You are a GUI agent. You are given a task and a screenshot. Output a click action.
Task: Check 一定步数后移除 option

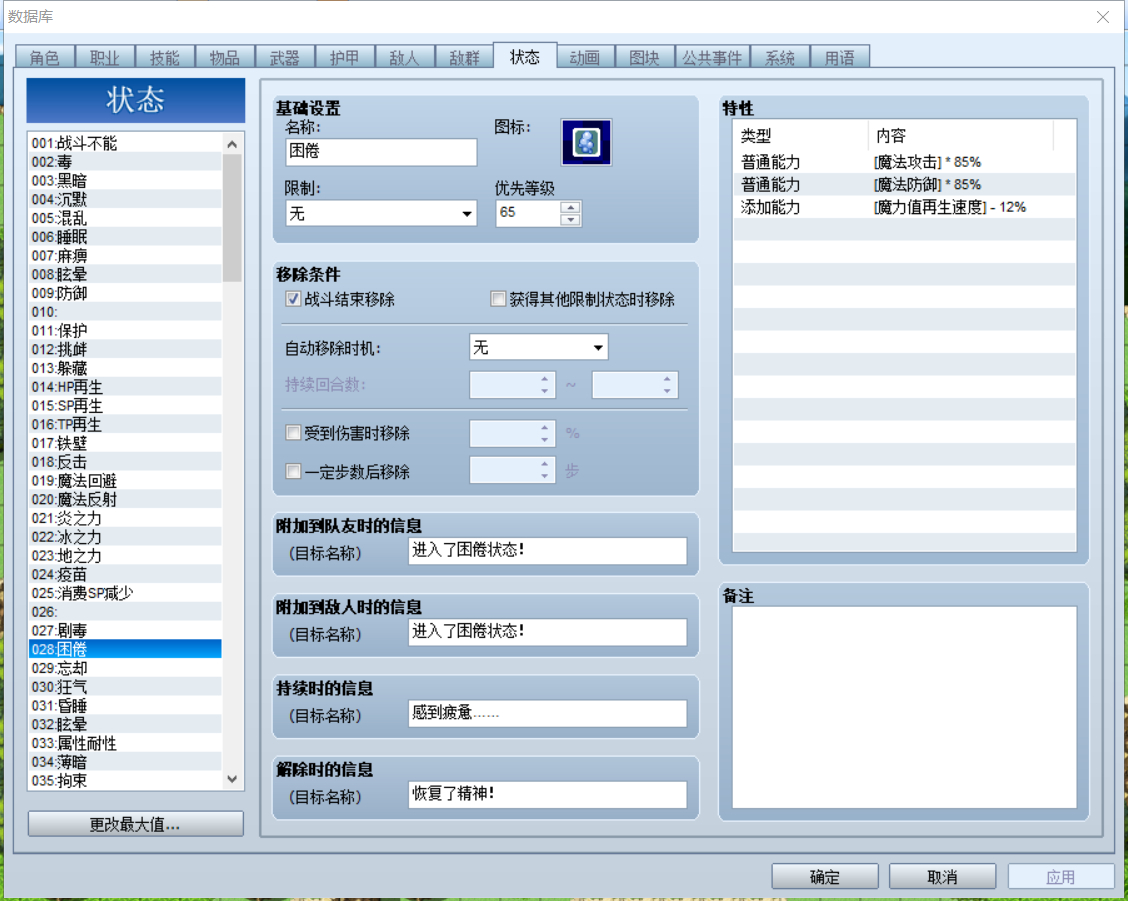(293, 471)
